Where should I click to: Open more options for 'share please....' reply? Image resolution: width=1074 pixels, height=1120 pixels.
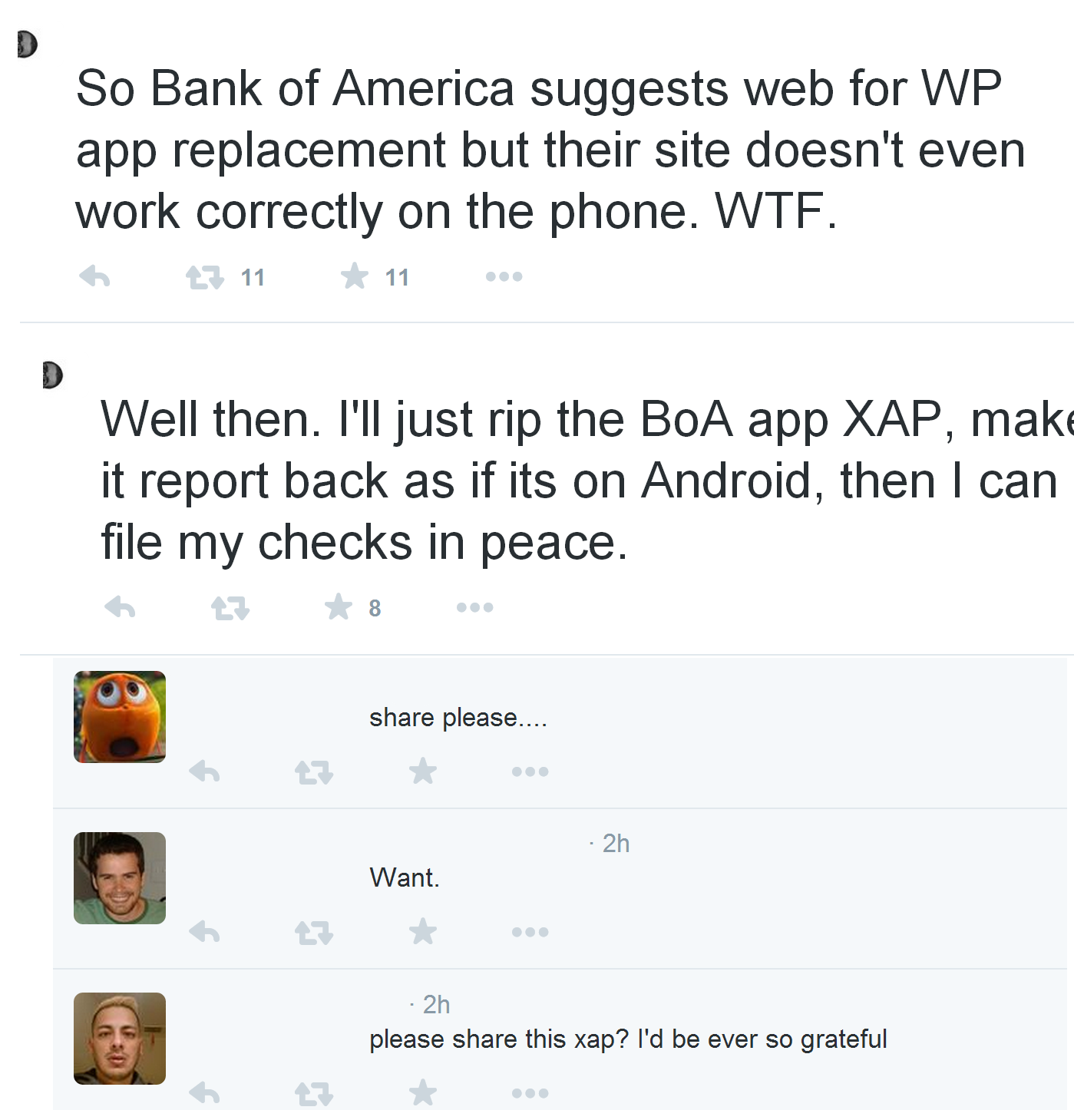pyautogui.click(x=530, y=771)
